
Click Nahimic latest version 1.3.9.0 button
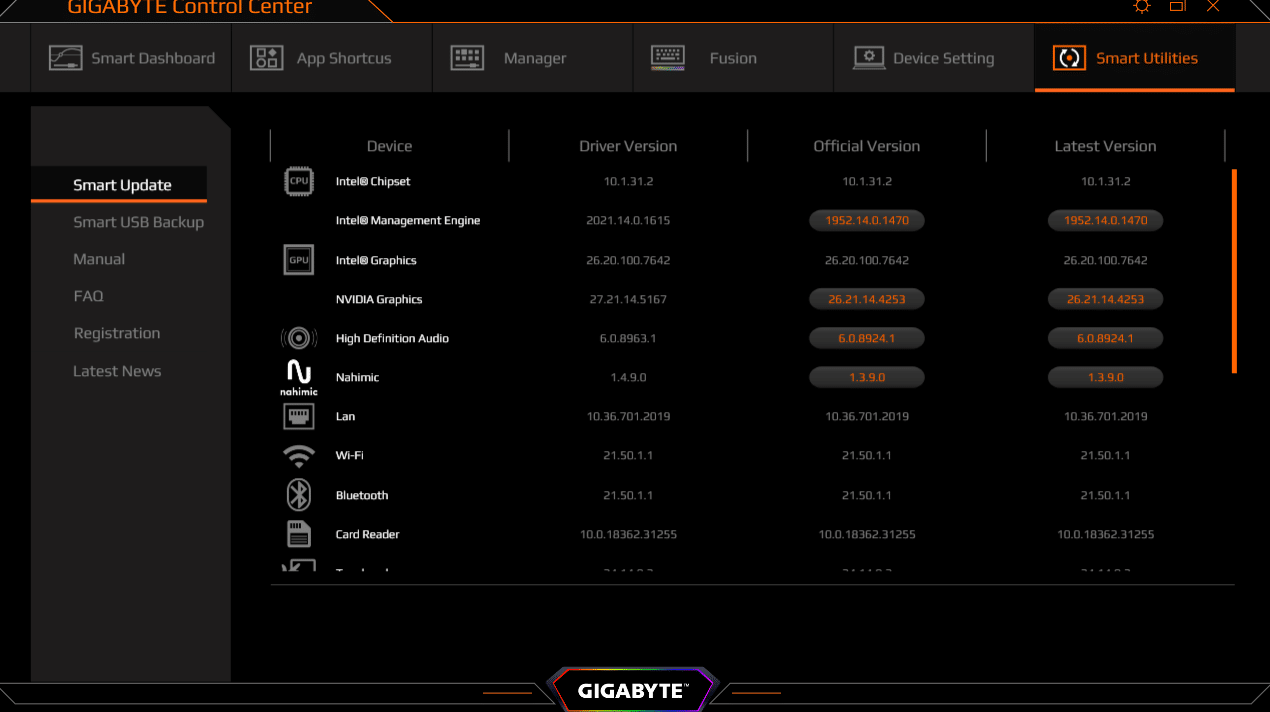[1105, 377]
